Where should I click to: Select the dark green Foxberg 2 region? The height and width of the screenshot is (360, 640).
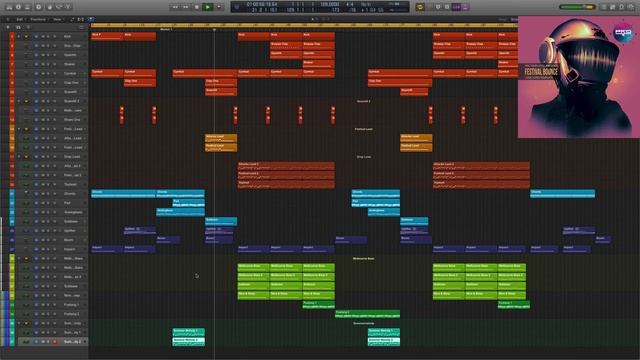367,314
